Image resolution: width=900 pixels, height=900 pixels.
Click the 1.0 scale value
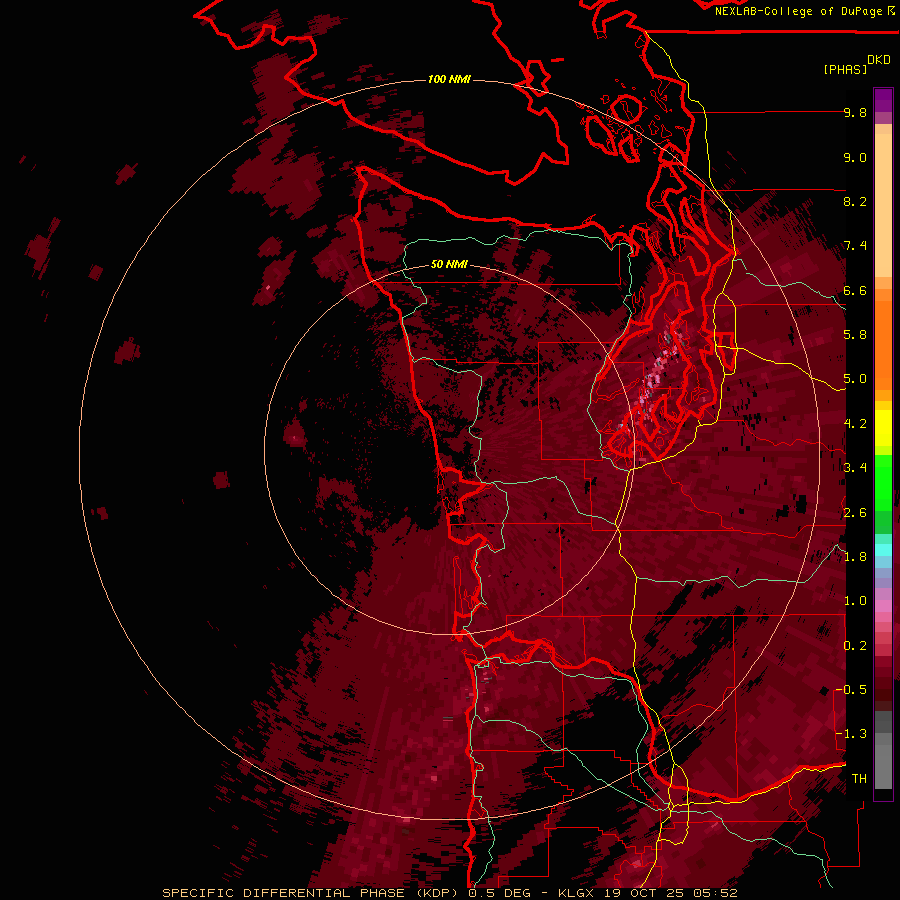pyautogui.click(x=855, y=601)
